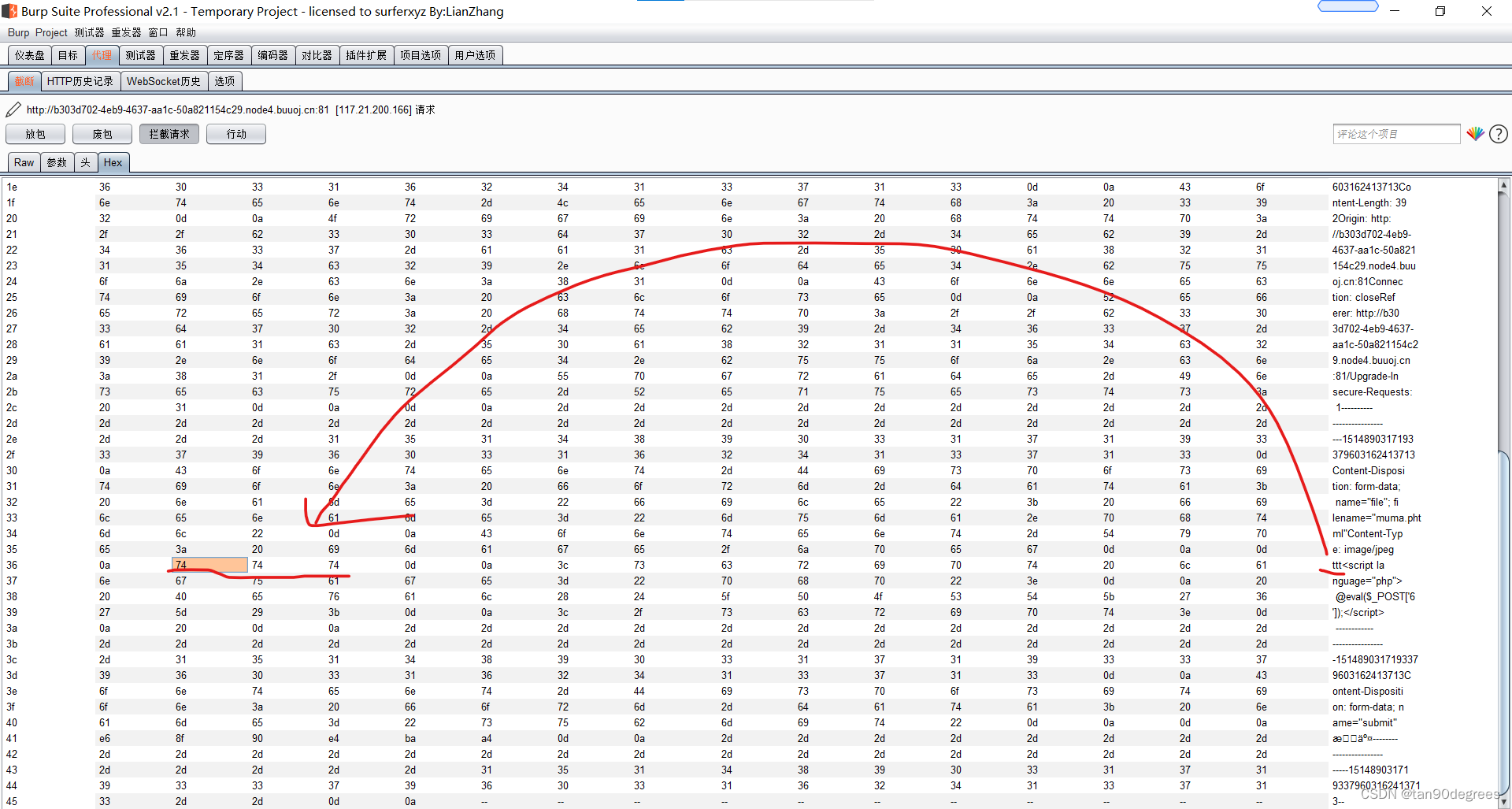This screenshot has width=1512, height=809.
Task: Switch to the 对比器 tab
Action: coord(317,55)
